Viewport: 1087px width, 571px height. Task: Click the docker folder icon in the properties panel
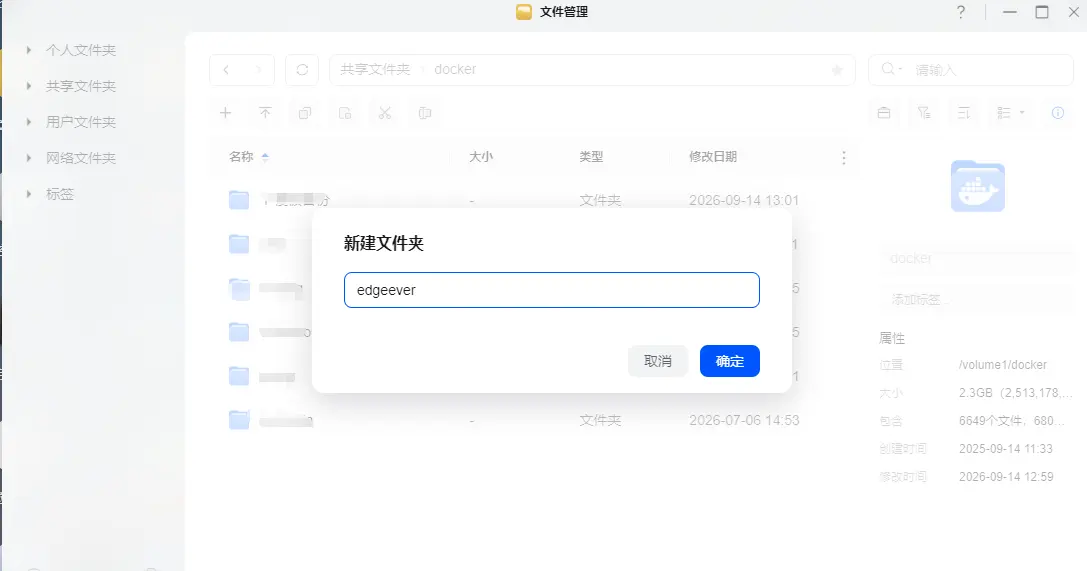click(977, 186)
